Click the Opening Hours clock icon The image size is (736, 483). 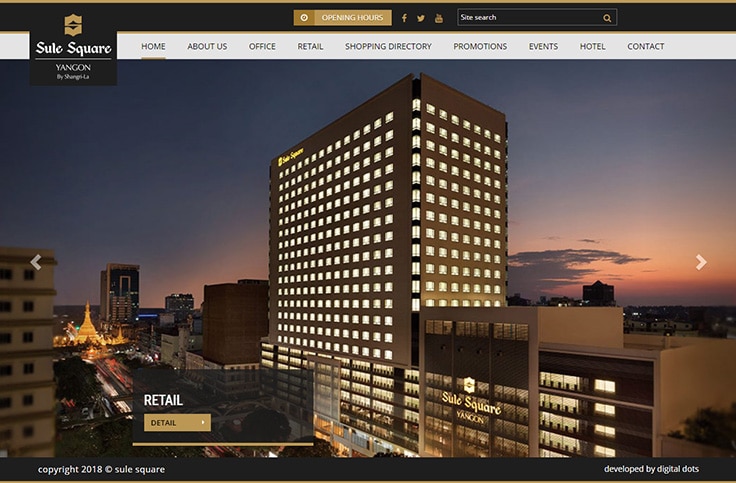pos(304,18)
